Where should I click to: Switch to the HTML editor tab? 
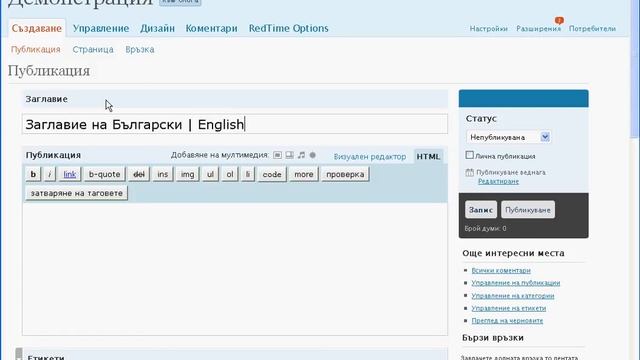[x=428, y=156]
